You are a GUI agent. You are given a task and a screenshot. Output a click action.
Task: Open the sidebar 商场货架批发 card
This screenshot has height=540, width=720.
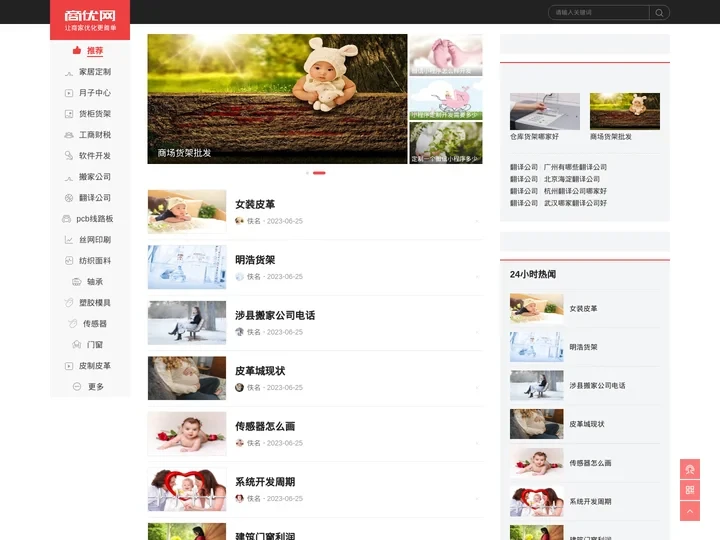coord(624,117)
